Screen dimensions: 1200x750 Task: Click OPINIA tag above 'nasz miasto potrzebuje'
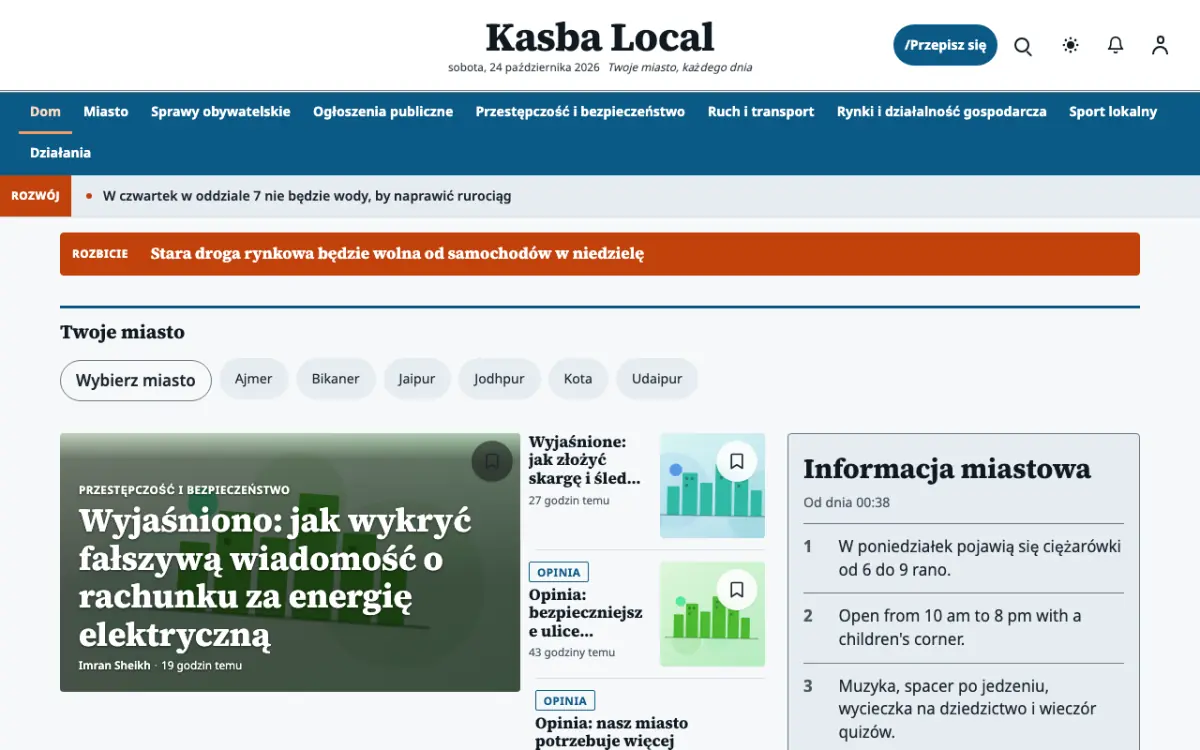(x=565, y=701)
